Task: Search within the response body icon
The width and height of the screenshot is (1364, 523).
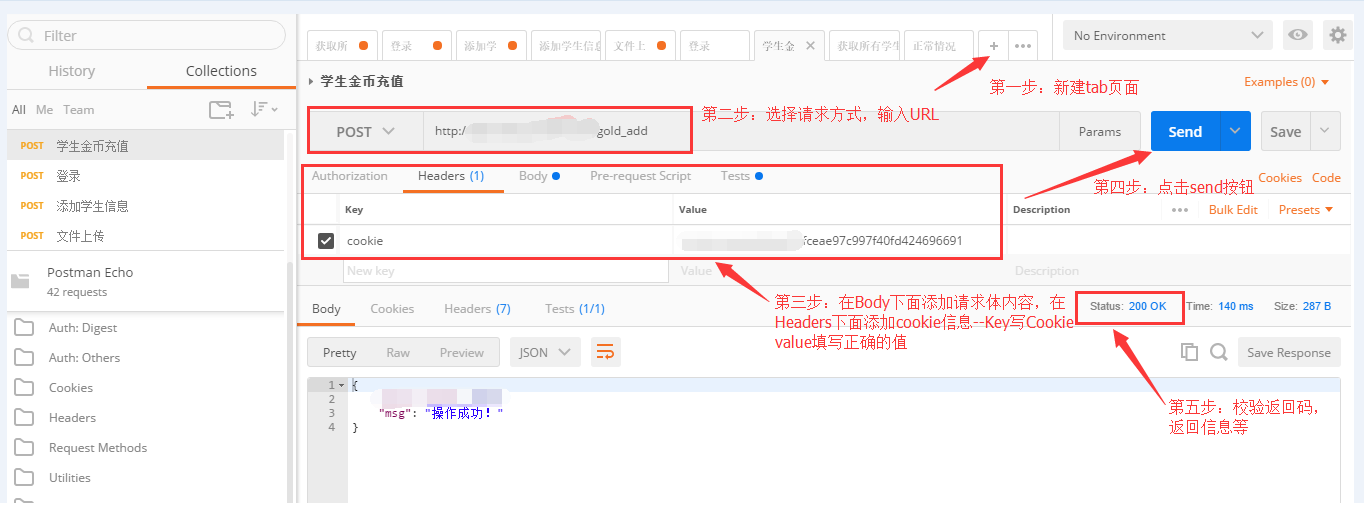Action: (1218, 352)
